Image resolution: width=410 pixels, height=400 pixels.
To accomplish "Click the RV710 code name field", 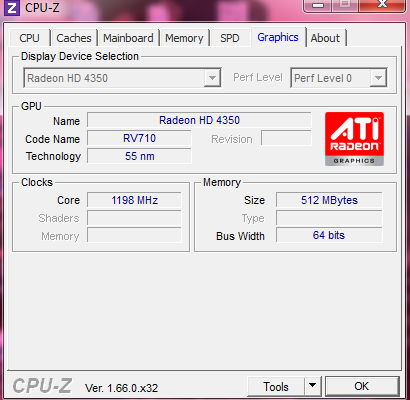I will coord(139,138).
